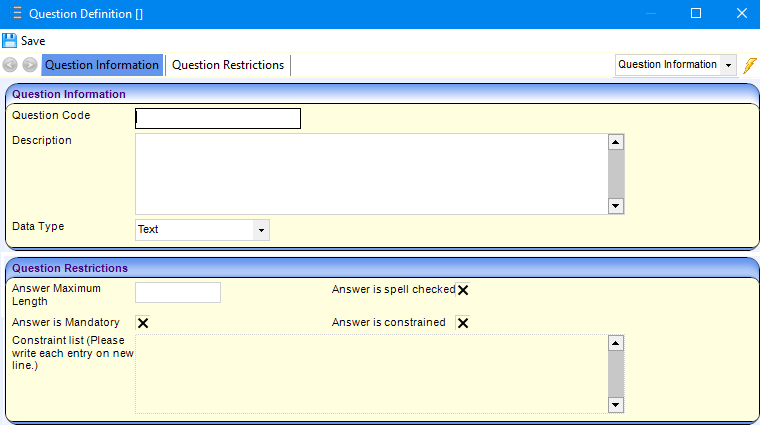Screen dimensions: 760x425
Task: Click the back navigation arrow icon
Action: (x=11, y=65)
